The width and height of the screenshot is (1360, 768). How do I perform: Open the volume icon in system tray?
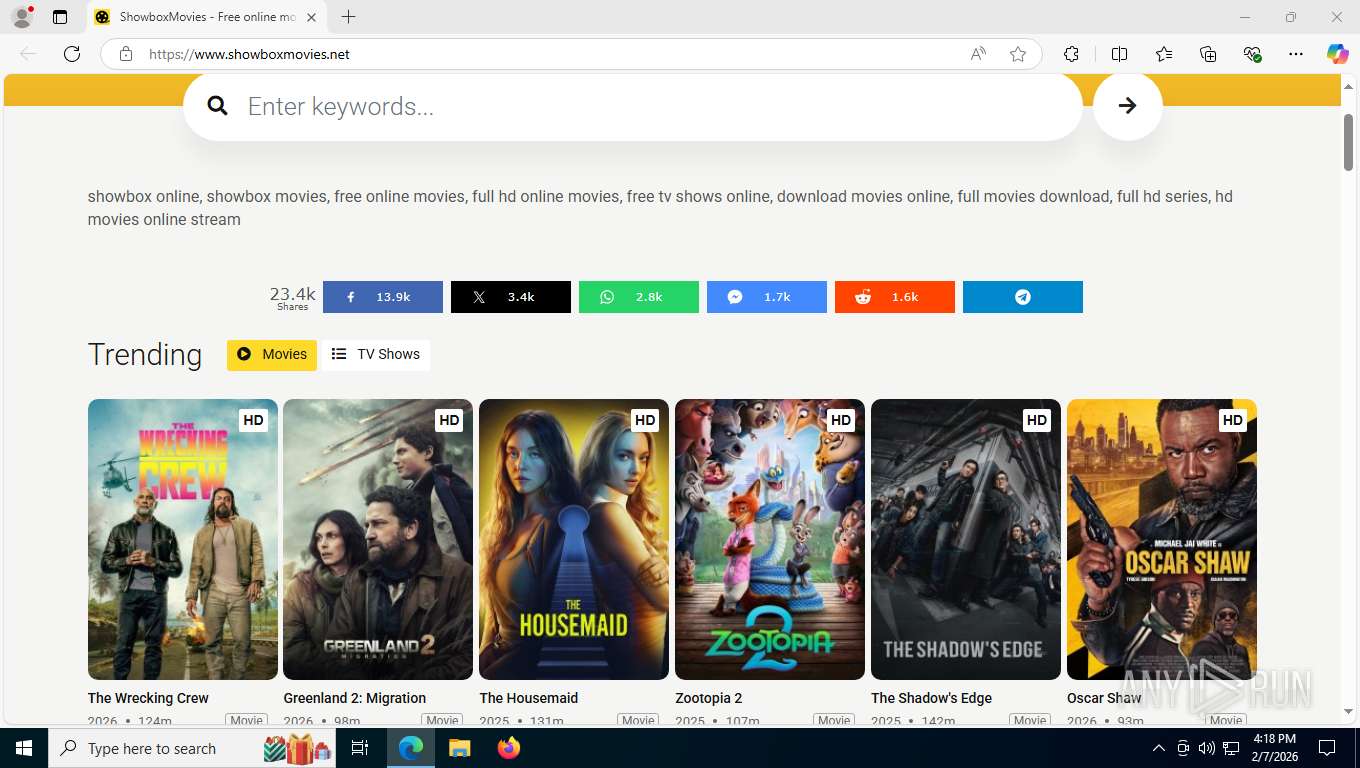tap(1206, 748)
